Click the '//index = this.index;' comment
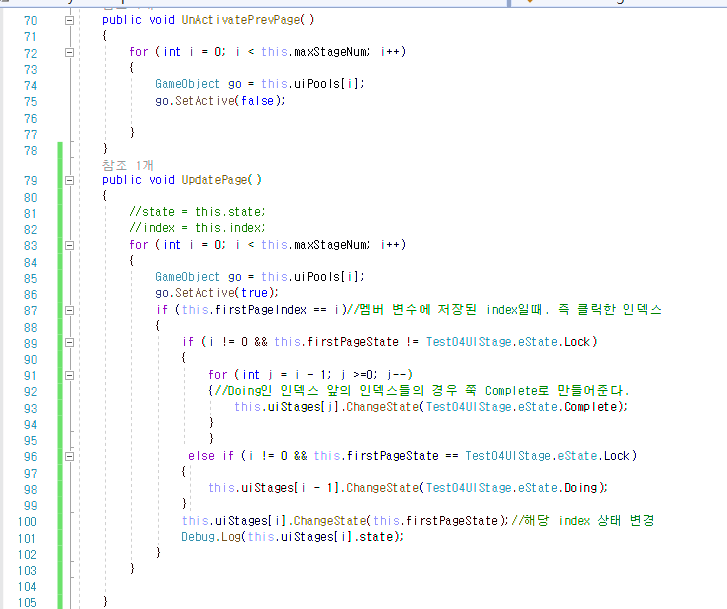Image resolution: width=727 pixels, height=609 pixels. [x=198, y=228]
